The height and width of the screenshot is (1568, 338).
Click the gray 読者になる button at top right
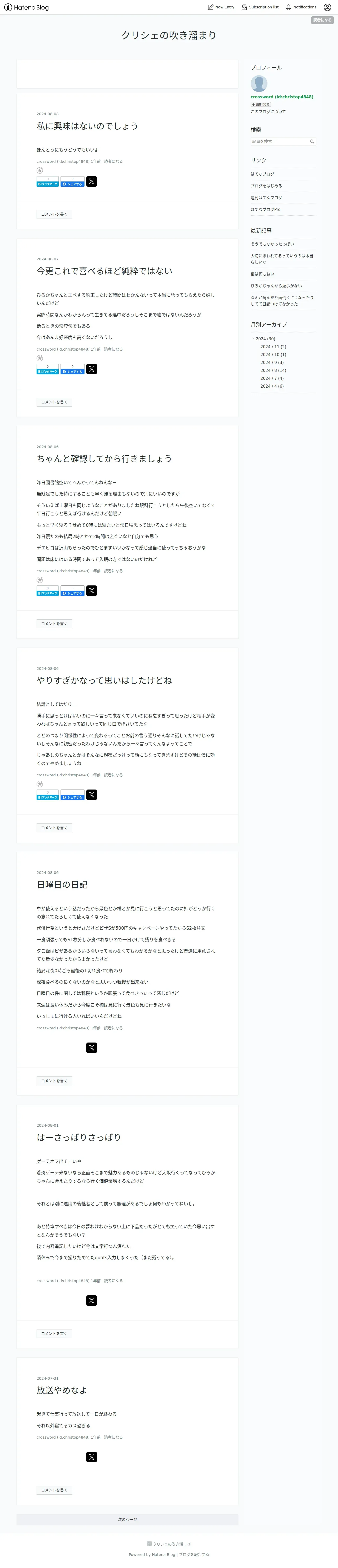[322, 20]
